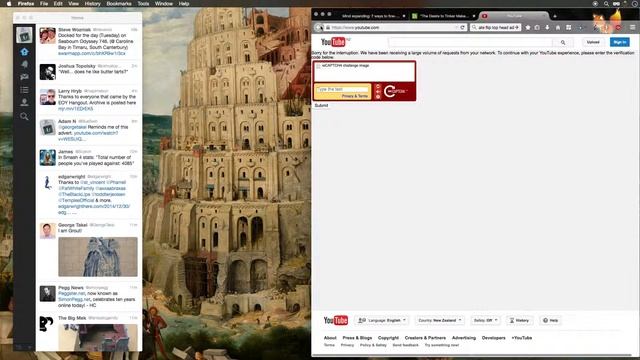Open Peggster.net link in Pegg News tweet
640x360 pixels.
71,293
